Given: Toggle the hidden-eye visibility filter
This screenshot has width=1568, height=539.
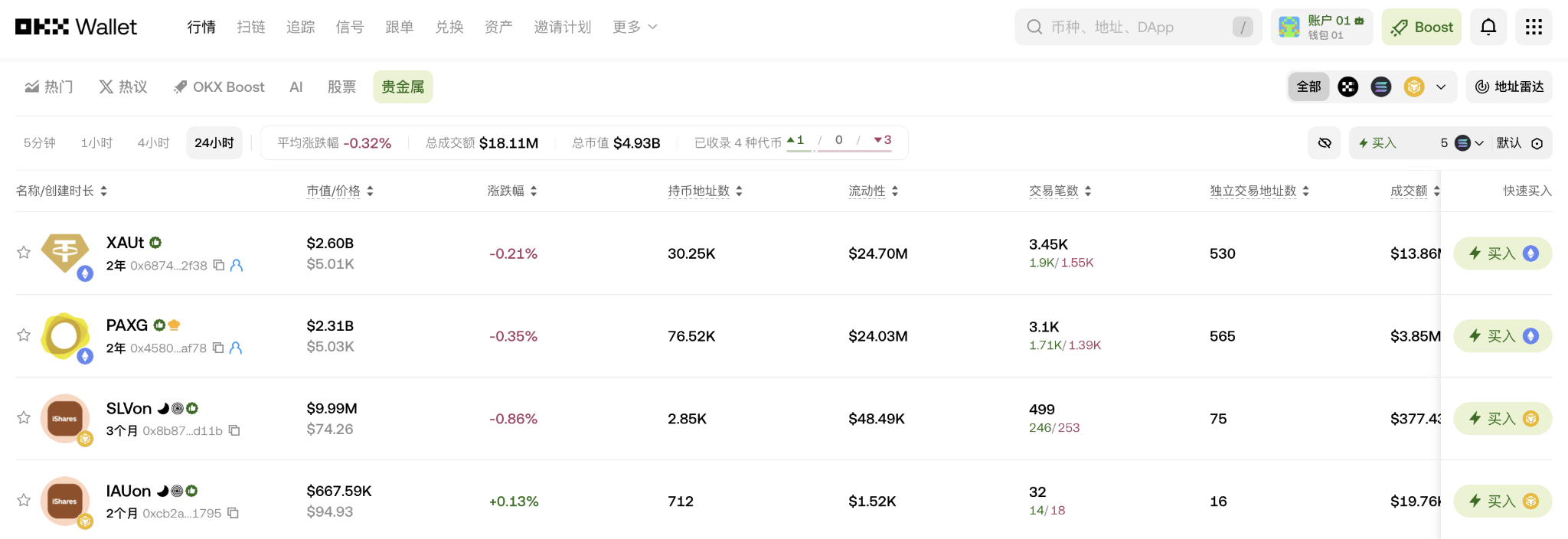Looking at the screenshot, I should tap(1325, 143).
